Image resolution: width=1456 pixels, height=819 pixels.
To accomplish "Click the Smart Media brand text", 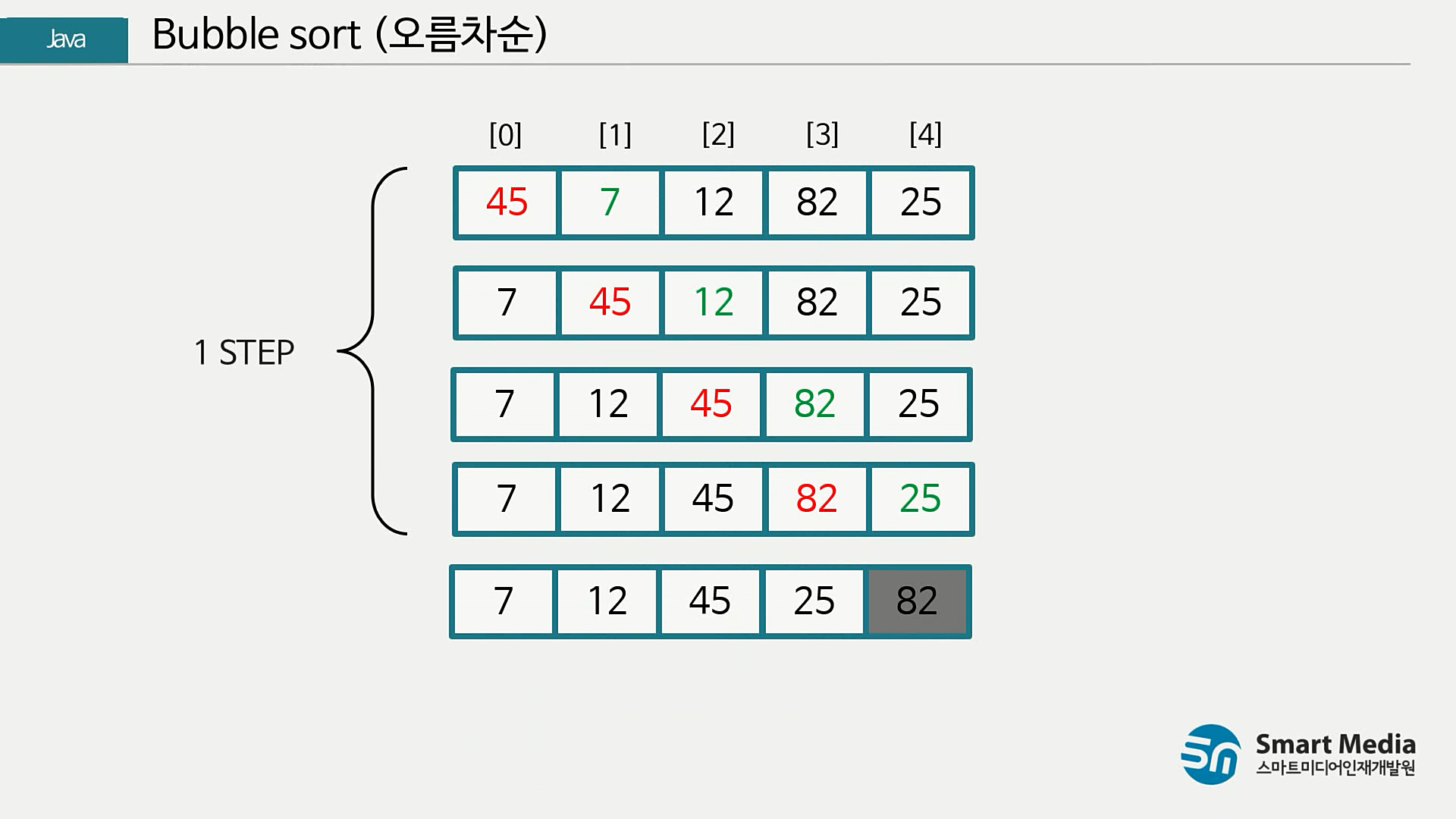I will tap(1335, 744).
